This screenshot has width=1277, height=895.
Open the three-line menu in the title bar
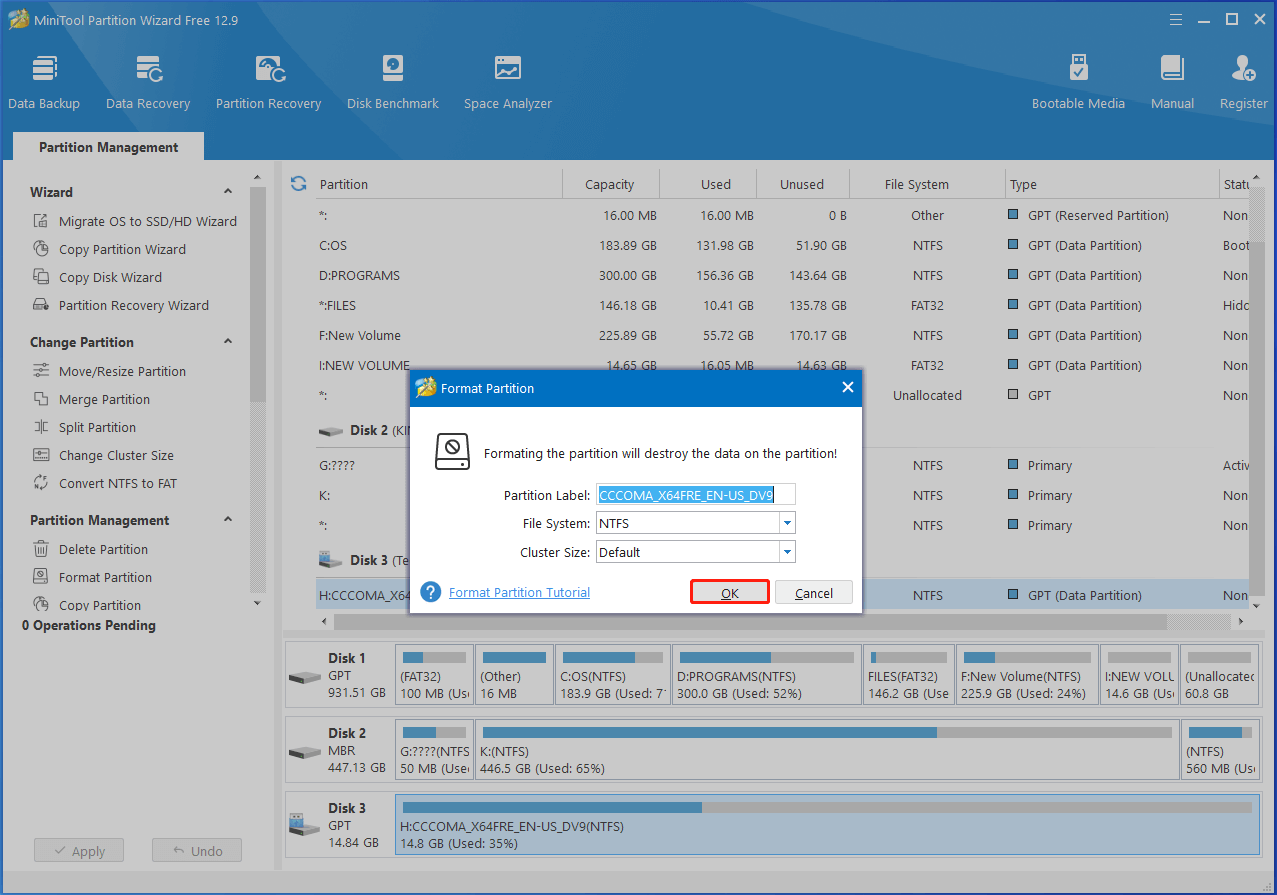1176,19
